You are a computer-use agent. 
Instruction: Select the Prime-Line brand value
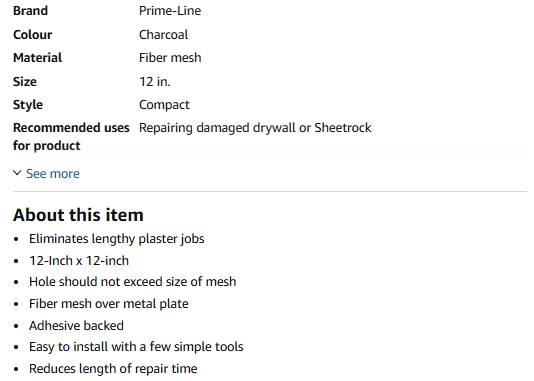(170, 11)
